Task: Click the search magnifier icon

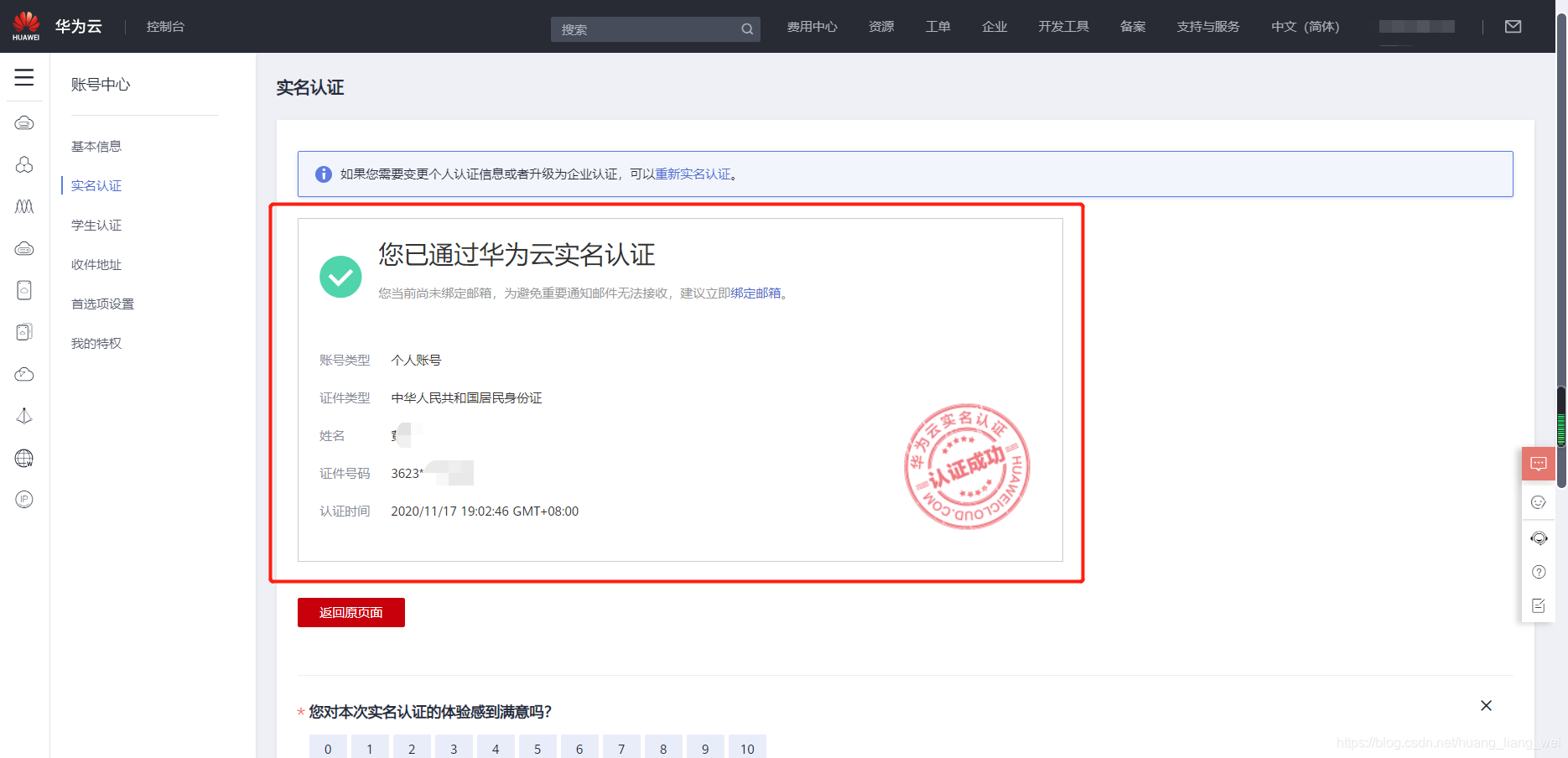Action: [747, 29]
